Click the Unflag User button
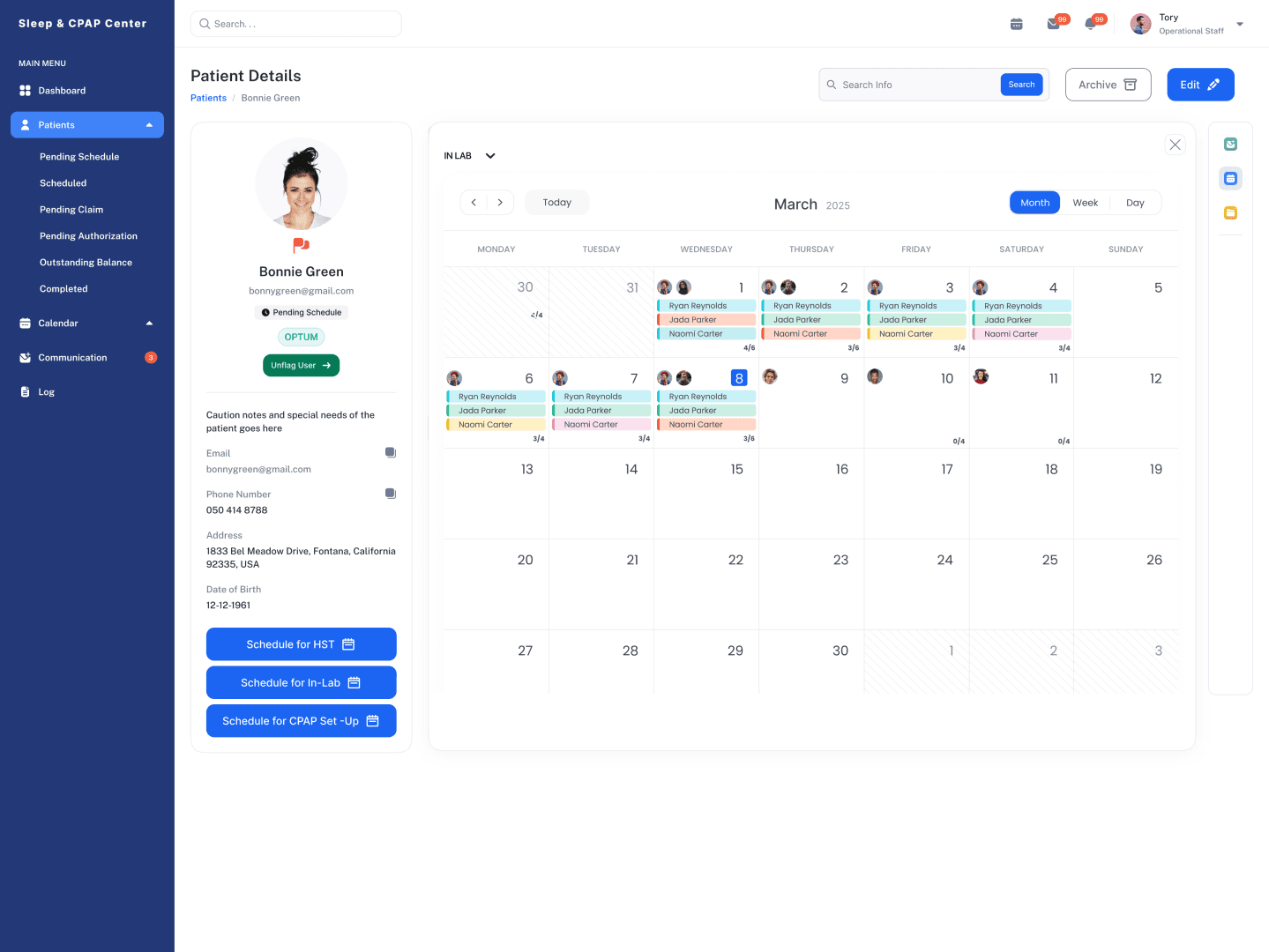This screenshot has height=952, width=1269. tap(301, 365)
